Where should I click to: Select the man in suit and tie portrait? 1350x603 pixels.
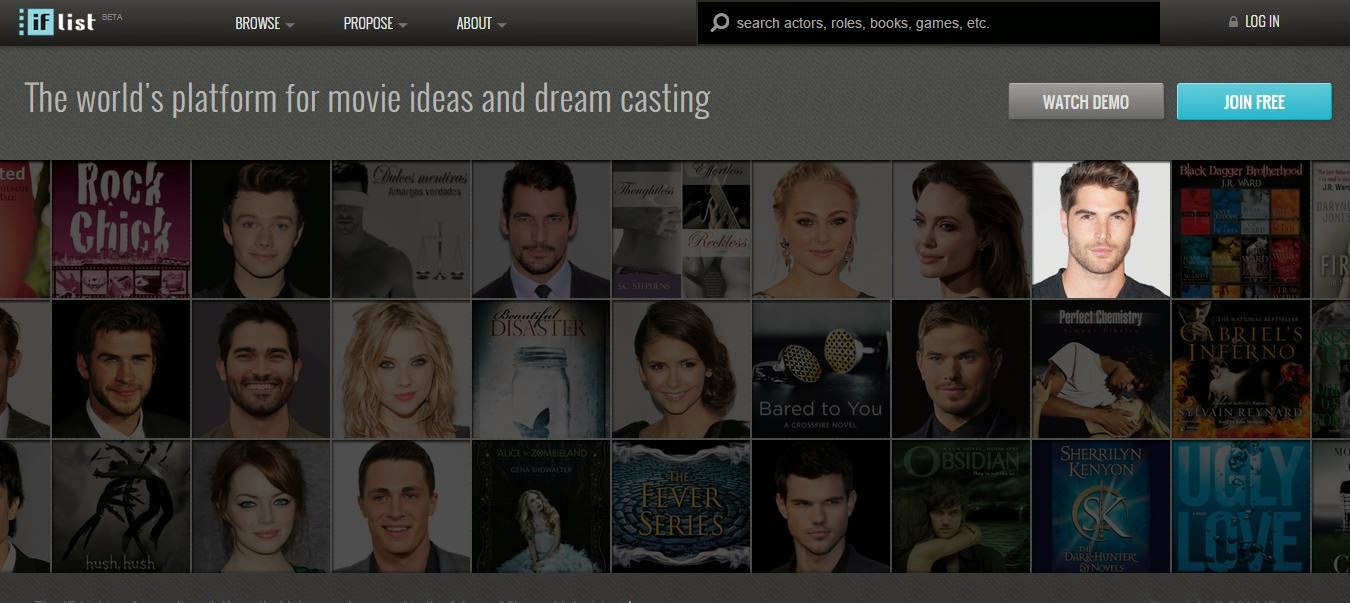pos(541,230)
